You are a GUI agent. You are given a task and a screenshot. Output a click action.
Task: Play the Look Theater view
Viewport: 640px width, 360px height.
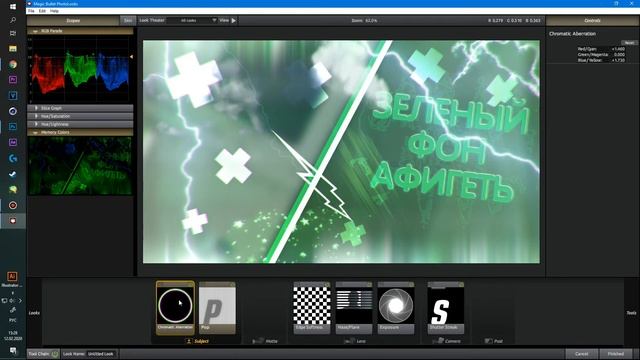(x=233, y=20)
